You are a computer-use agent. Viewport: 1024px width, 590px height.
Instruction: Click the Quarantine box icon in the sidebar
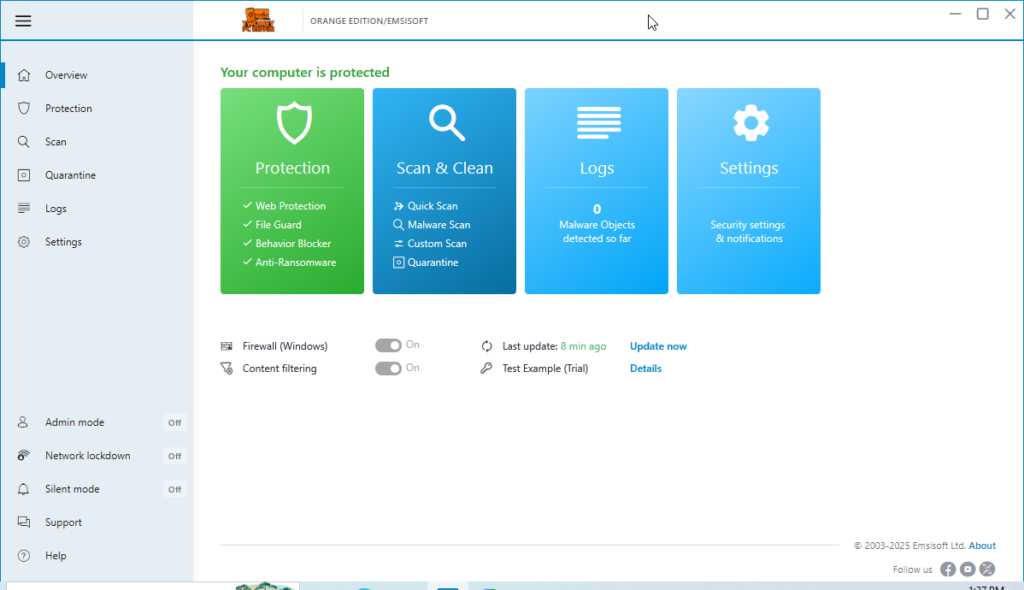coord(24,175)
